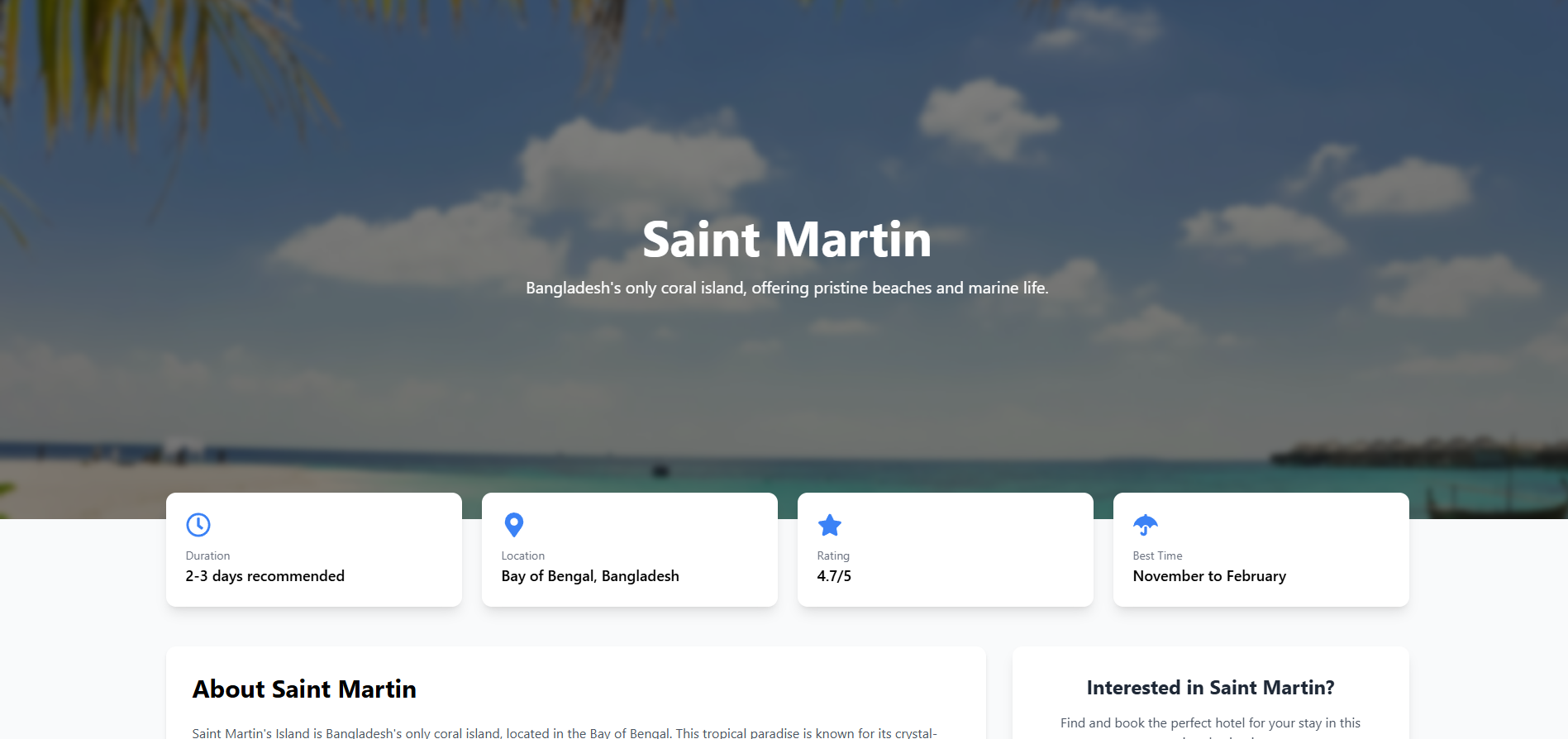Viewport: 1568px width, 739px height.
Task: Click 'November to February' text
Action: (x=1209, y=576)
